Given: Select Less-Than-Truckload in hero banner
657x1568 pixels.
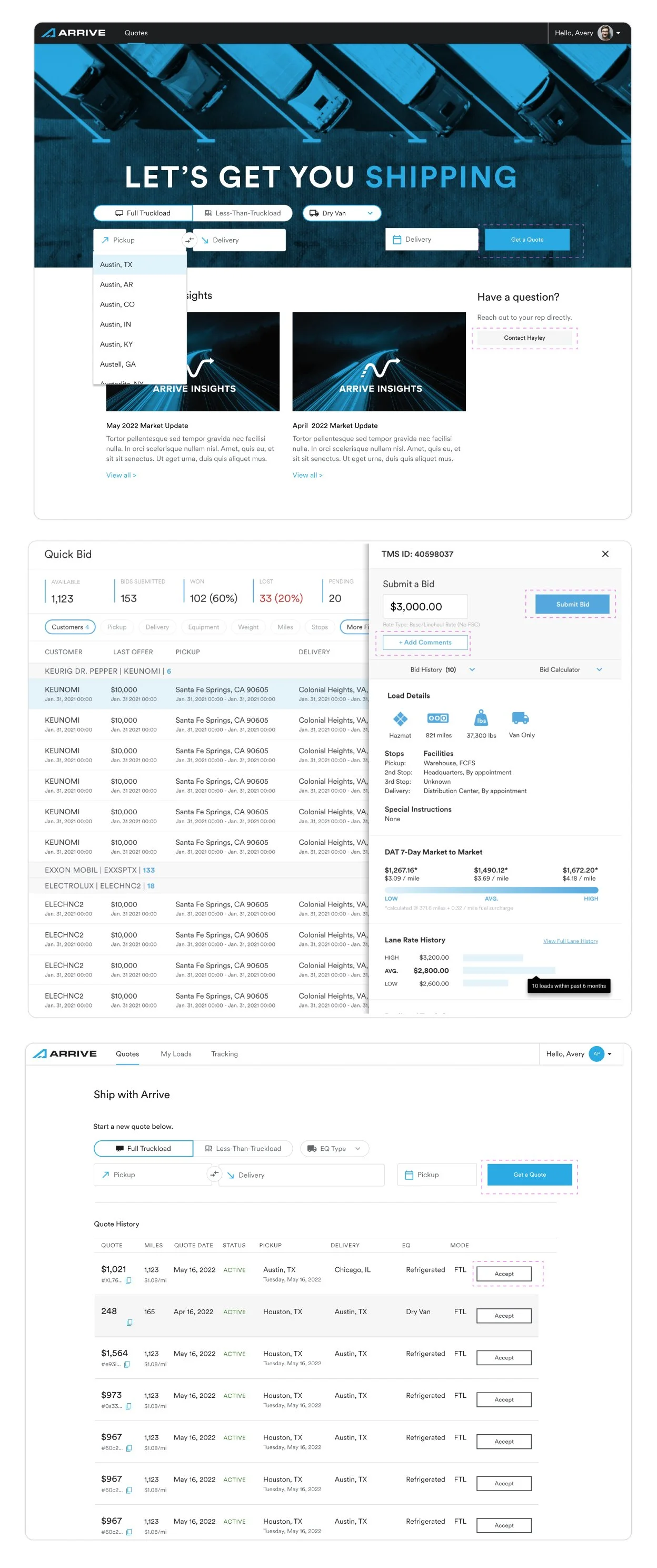Looking at the screenshot, I should [242, 213].
